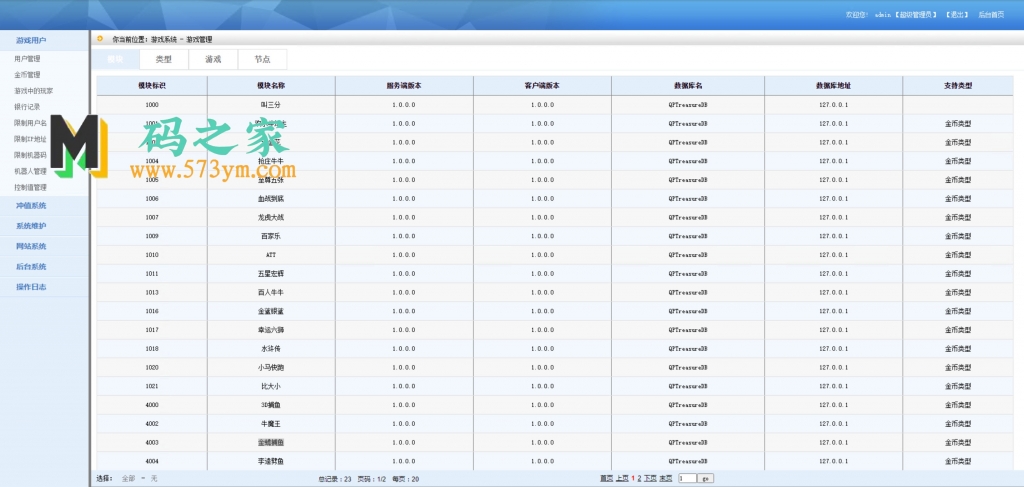Switch to the 游戏 tab

click(x=213, y=60)
